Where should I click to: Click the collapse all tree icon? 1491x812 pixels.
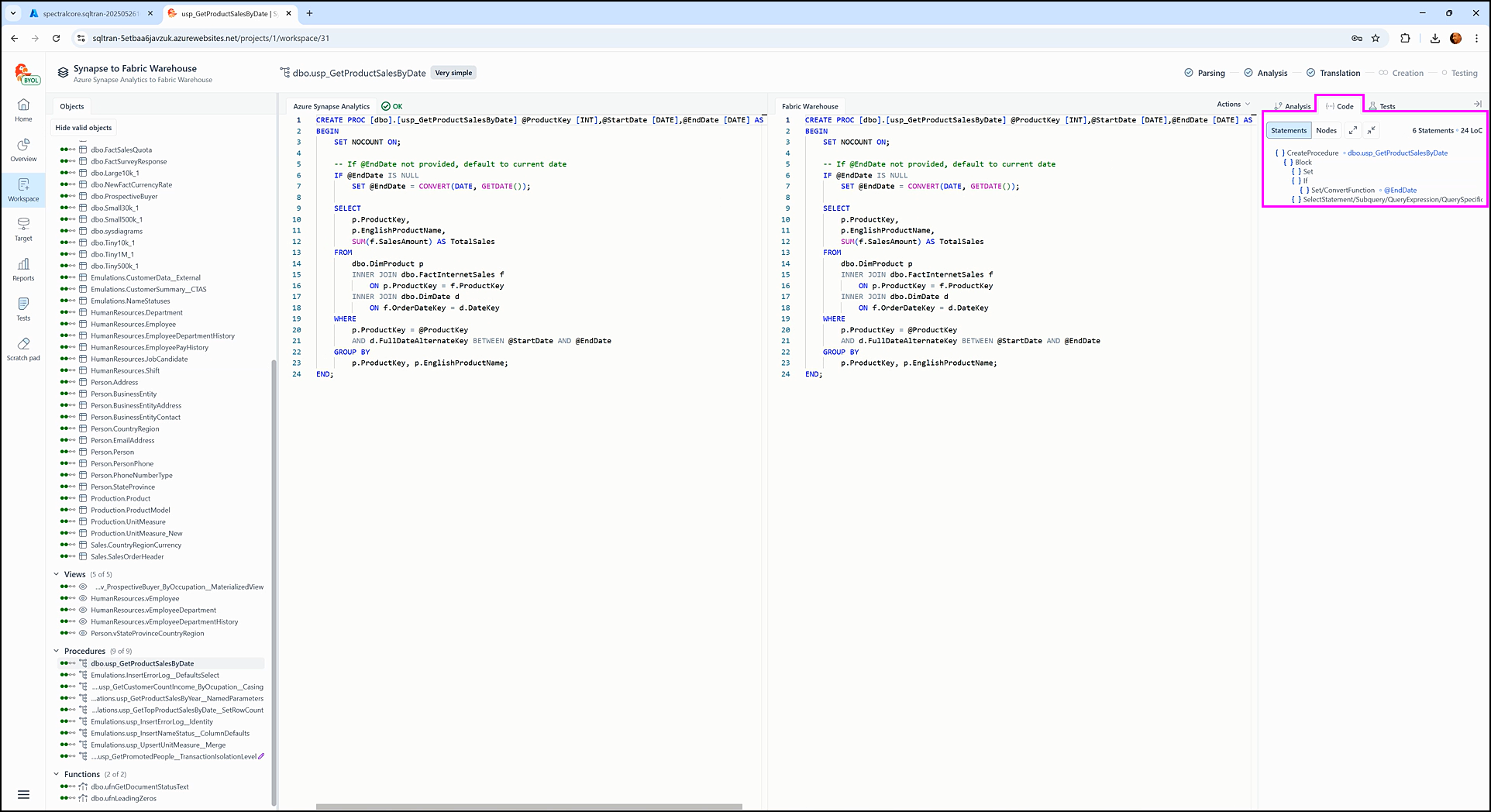pos(1372,130)
